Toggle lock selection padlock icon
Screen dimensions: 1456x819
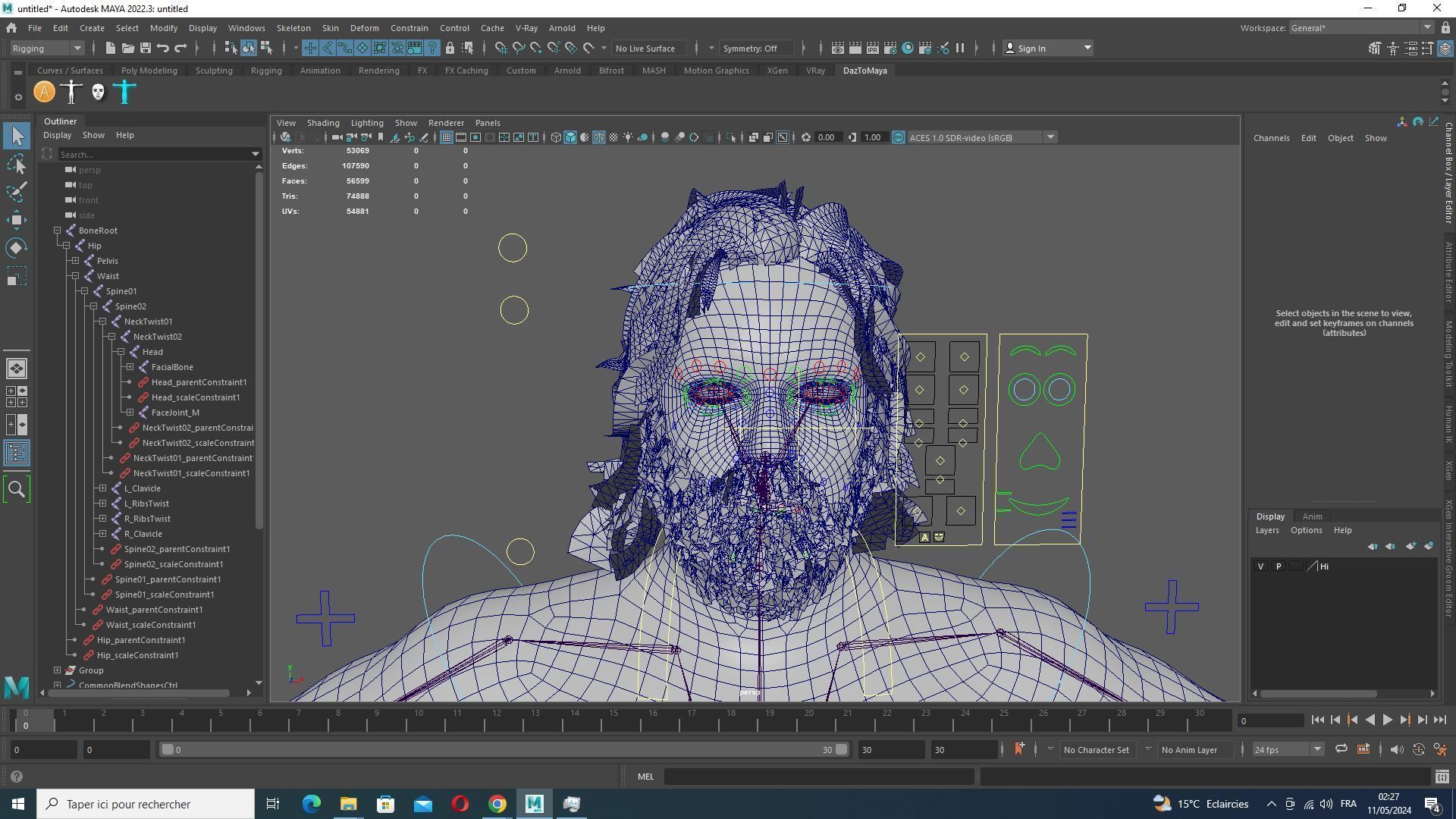(450, 49)
